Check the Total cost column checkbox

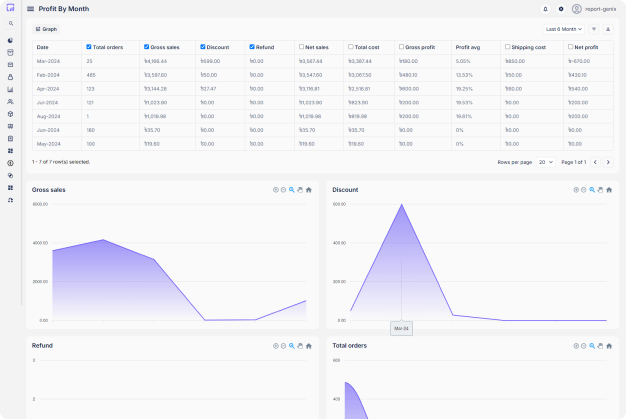[x=351, y=47]
